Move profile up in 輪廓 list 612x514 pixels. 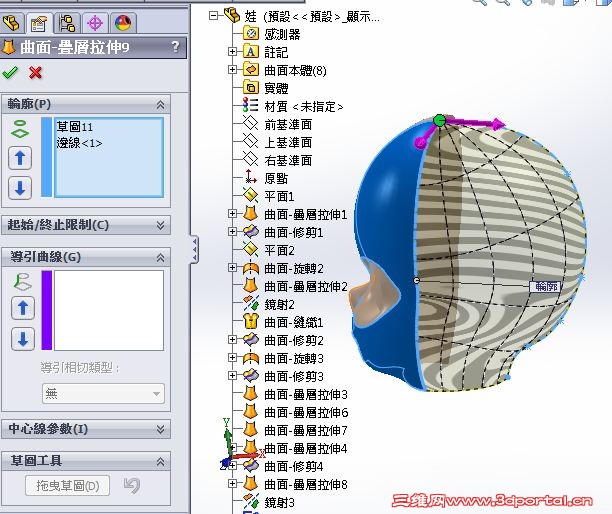click(x=20, y=158)
